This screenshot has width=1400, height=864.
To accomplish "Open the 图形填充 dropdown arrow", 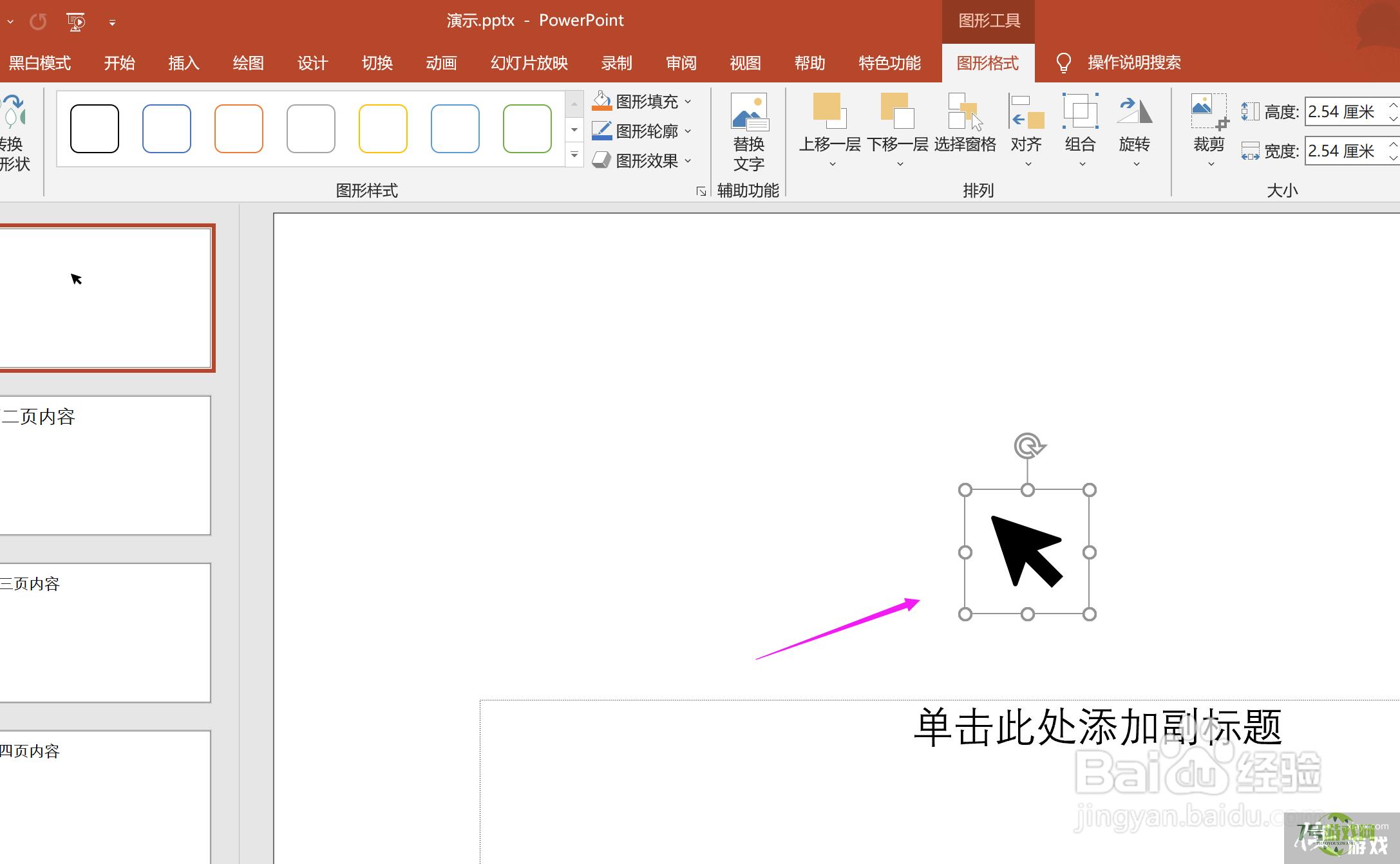I will (x=688, y=102).
